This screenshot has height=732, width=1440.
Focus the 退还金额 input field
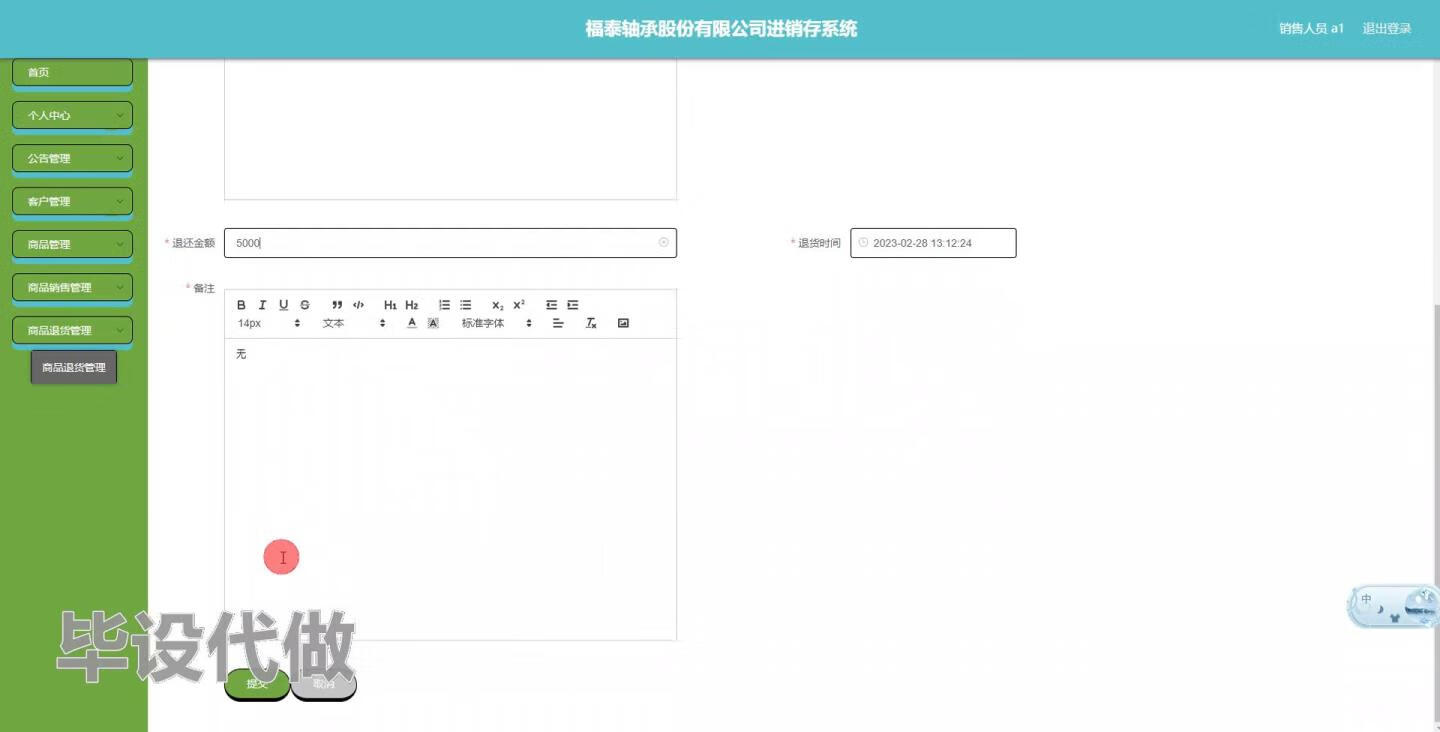coord(450,243)
